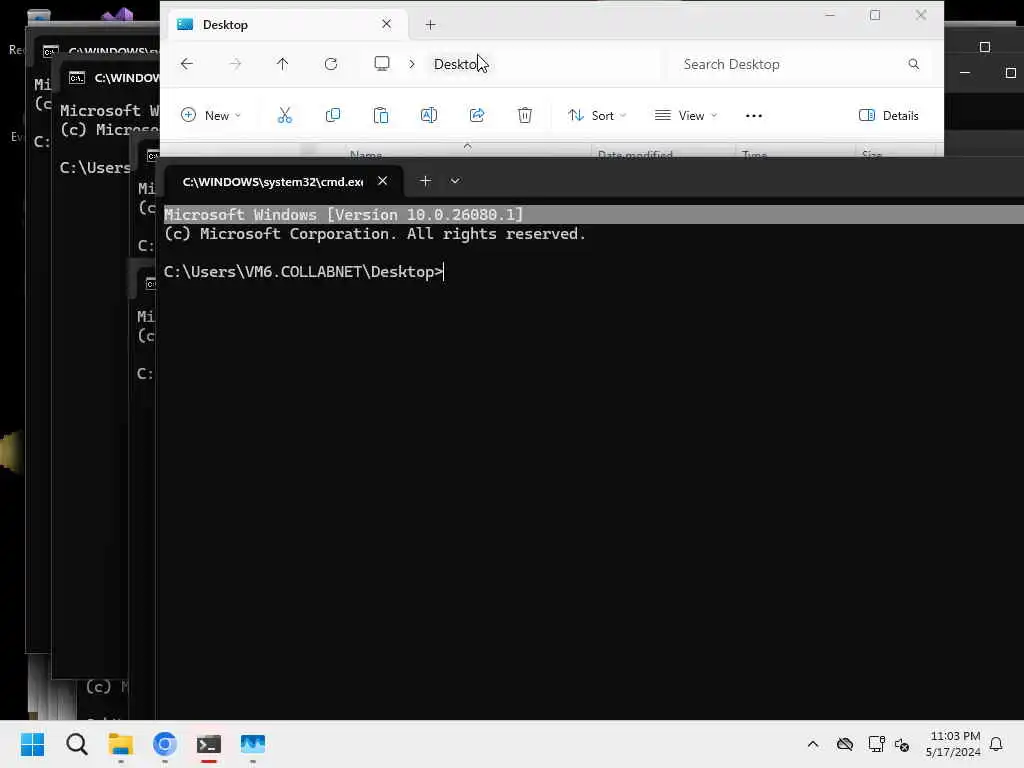Click the muted volume tray icon
The image size is (1024, 768).
coord(902,744)
